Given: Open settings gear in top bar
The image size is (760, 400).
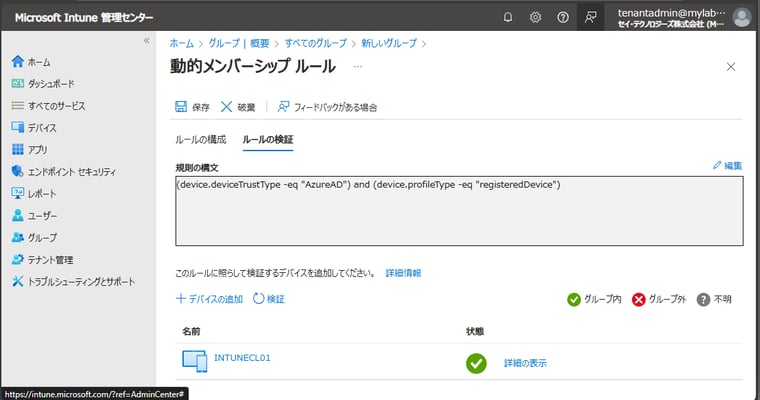Looking at the screenshot, I should [x=535, y=17].
